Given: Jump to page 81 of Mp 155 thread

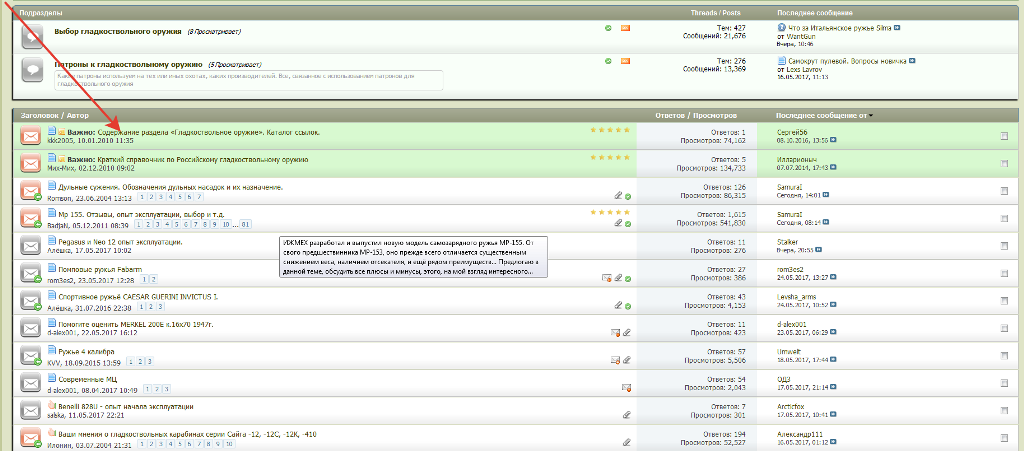Looking at the screenshot, I should 245,224.
